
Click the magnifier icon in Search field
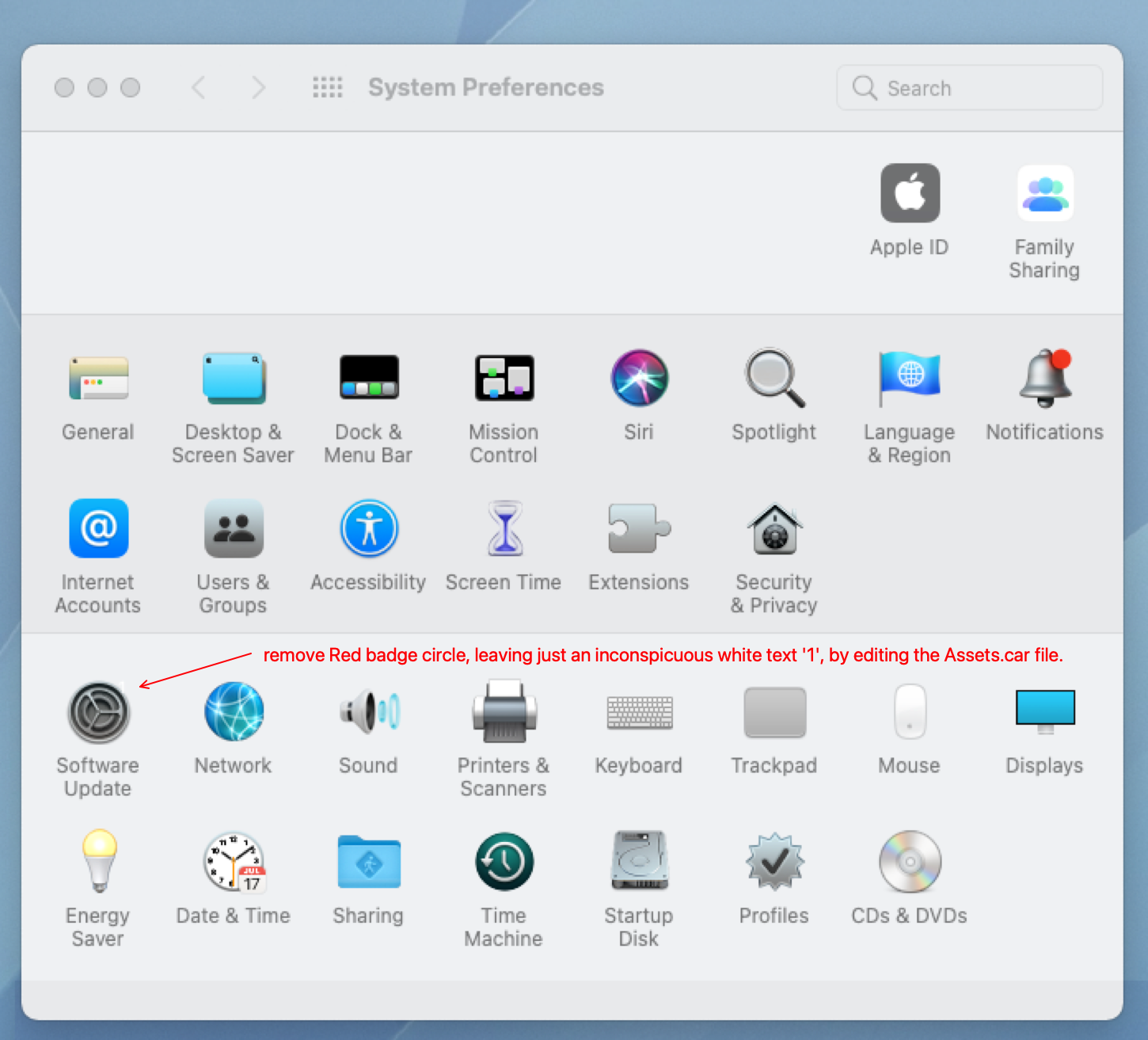pyautogui.click(x=864, y=88)
